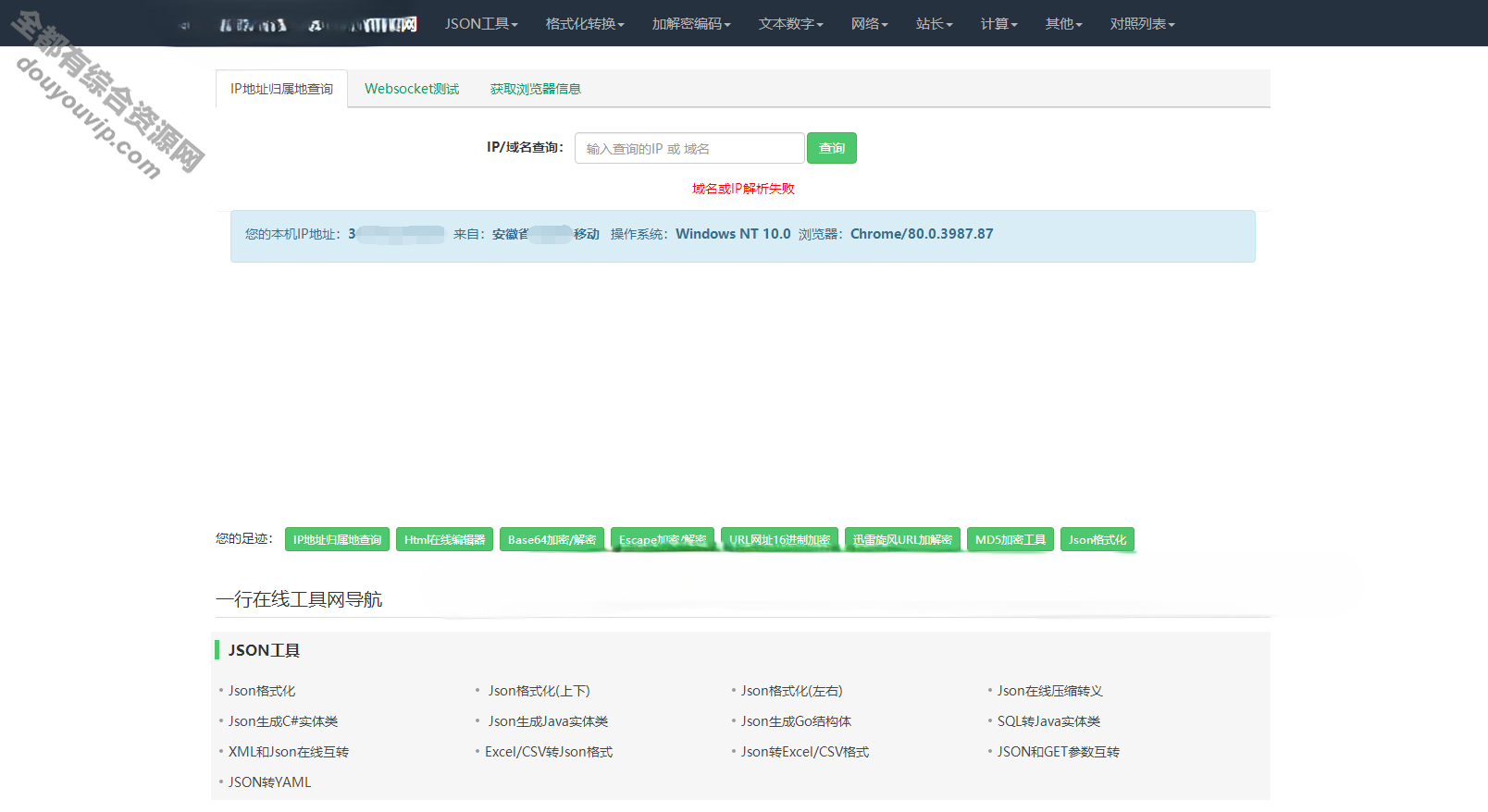Open the Json转Excel/CSV格式 link
Screen dimensions: 1488x812
805,752
